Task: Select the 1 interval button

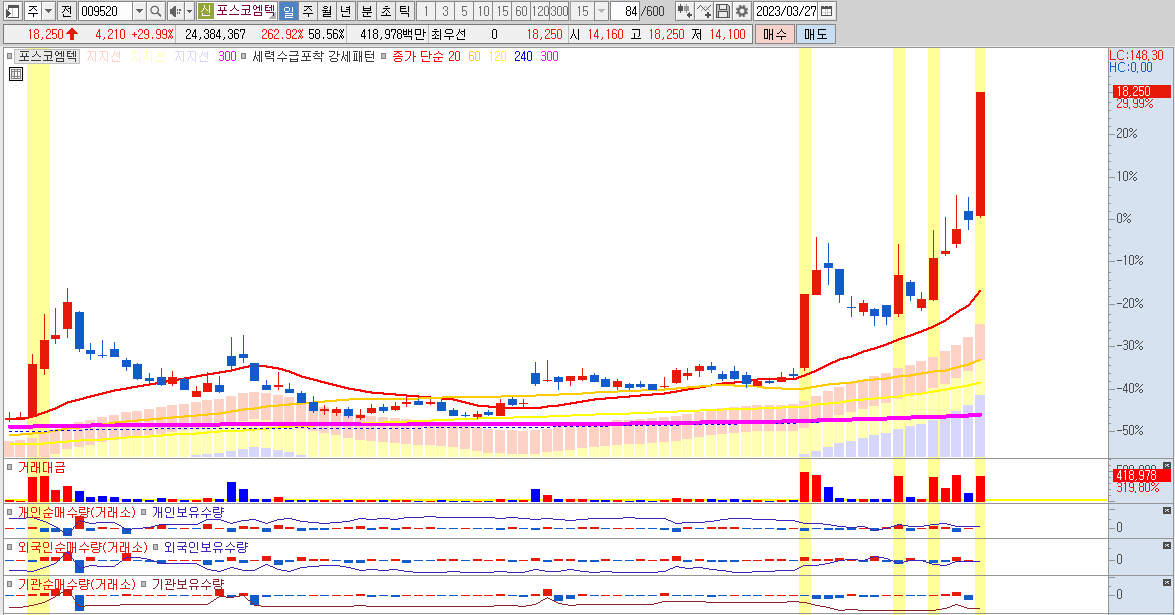Action: (426, 11)
